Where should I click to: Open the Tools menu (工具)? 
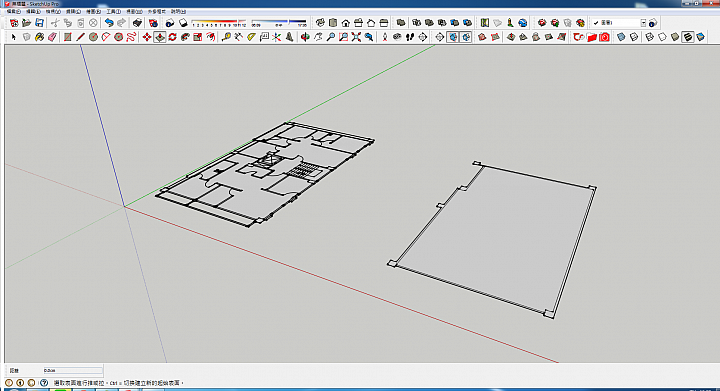click(x=113, y=11)
